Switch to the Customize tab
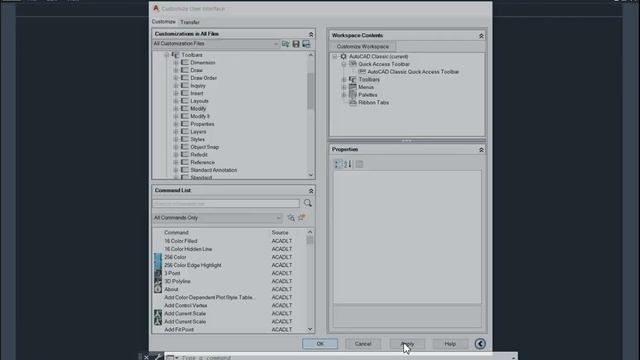Viewport: 640px width, 360px height. (164, 22)
